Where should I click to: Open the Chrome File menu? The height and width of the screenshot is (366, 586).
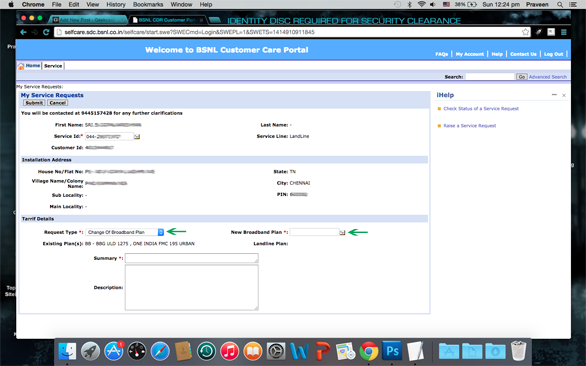[56, 4]
